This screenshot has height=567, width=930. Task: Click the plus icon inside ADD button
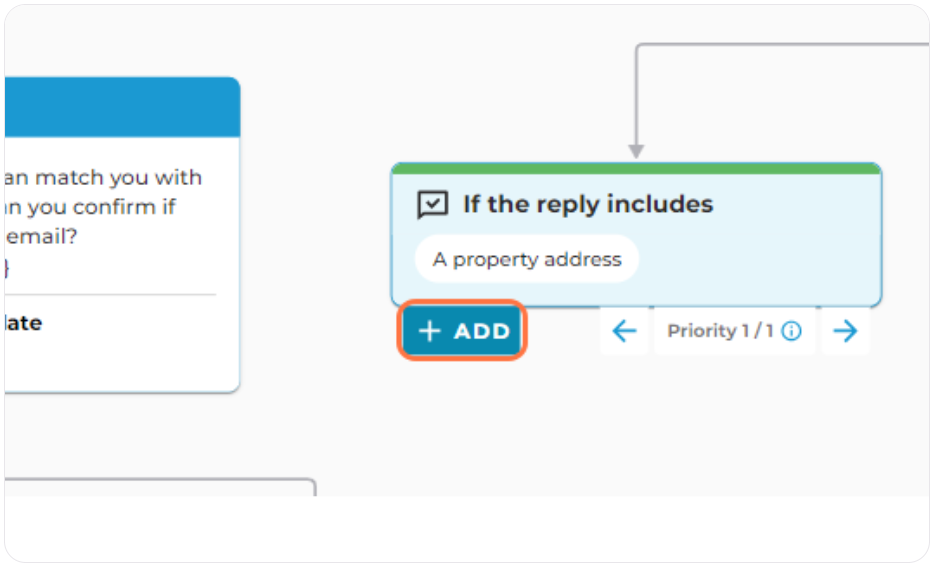click(x=429, y=331)
